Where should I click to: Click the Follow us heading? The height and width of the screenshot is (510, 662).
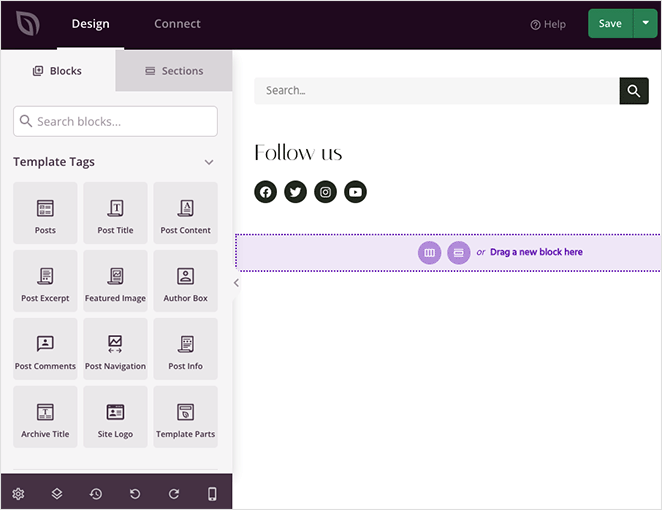coord(298,152)
